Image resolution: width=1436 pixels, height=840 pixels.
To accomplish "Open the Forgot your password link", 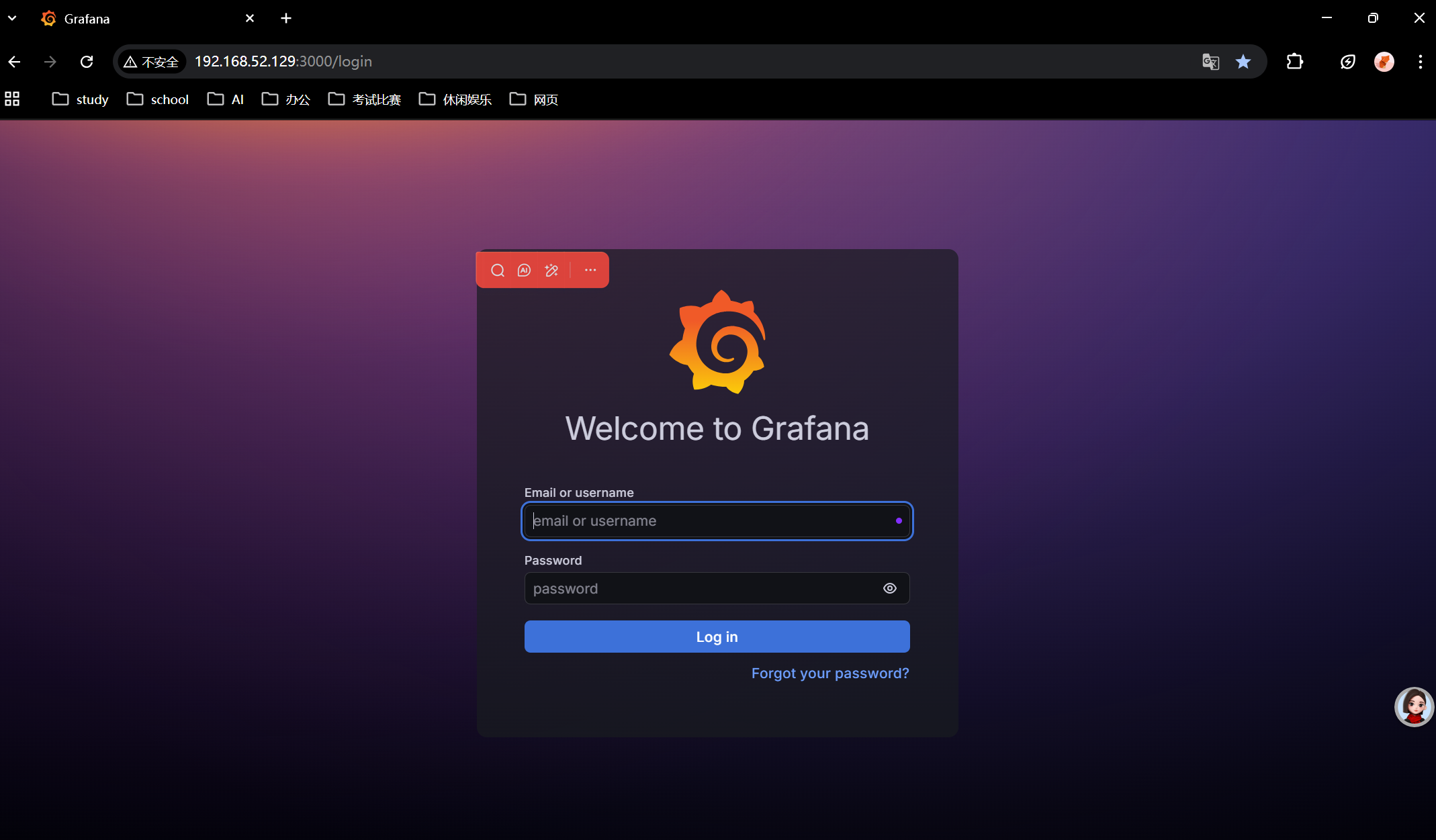I will [x=829, y=673].
